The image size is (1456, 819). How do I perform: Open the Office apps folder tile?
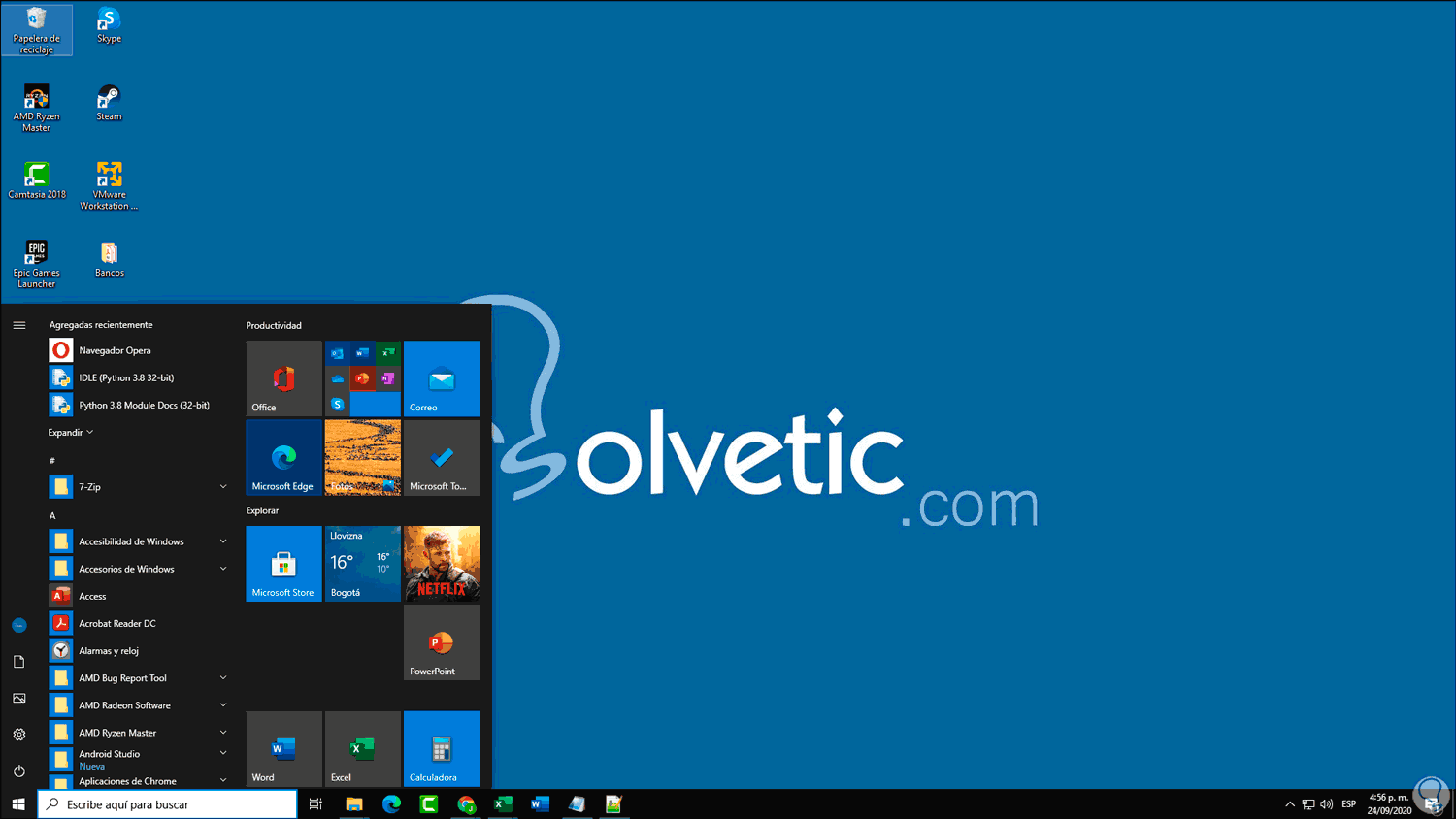click(363, 378)
